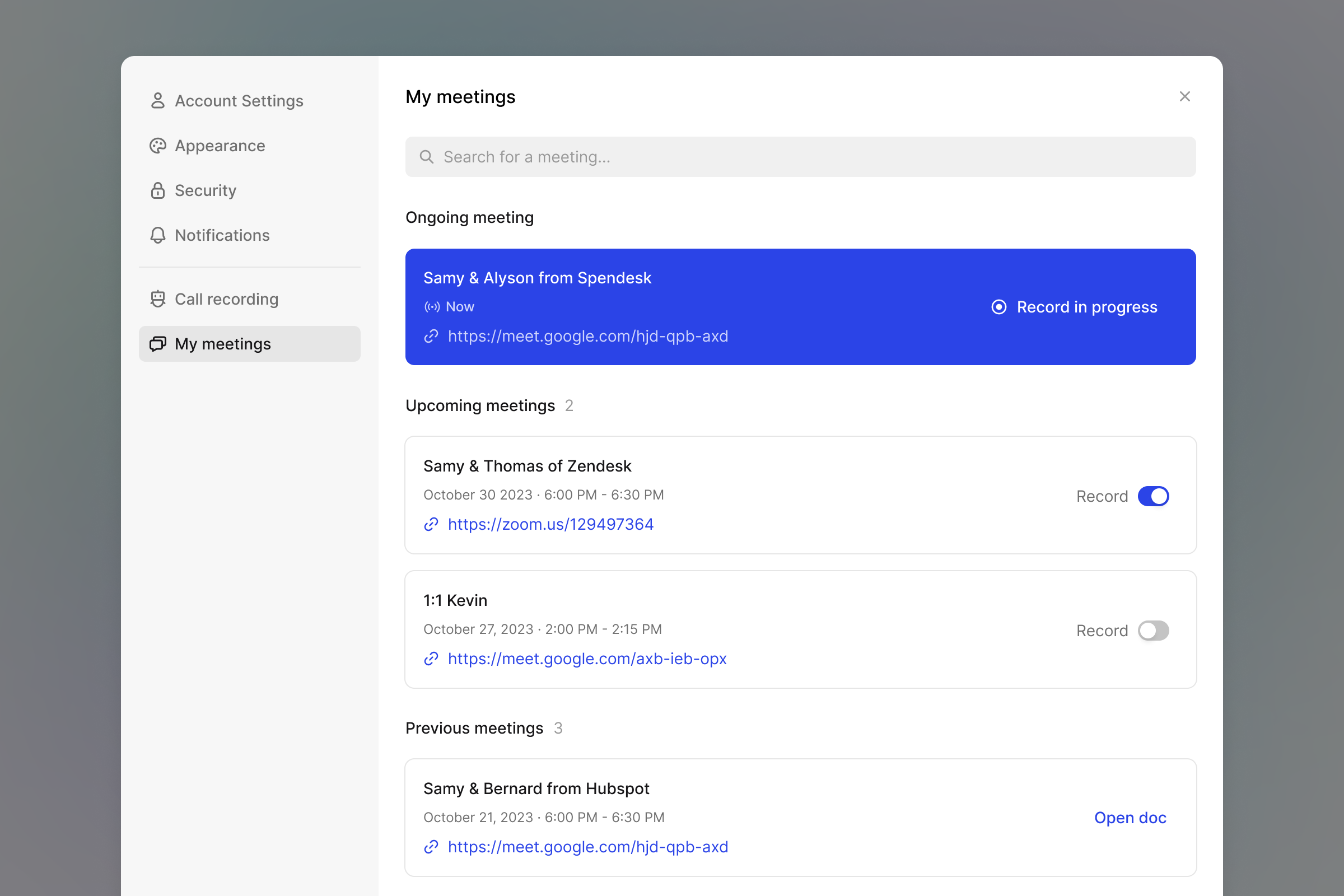Viewport: 1344px width, 896px height.
Task: Focus the Search for a meeting field
Action: point(801,157)
